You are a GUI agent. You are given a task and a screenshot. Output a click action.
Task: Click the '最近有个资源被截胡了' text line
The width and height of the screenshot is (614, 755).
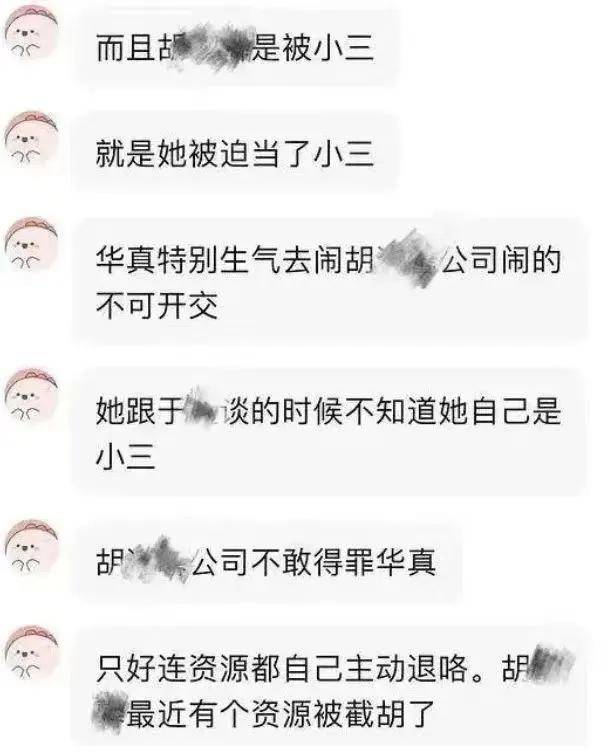(280, 713)
